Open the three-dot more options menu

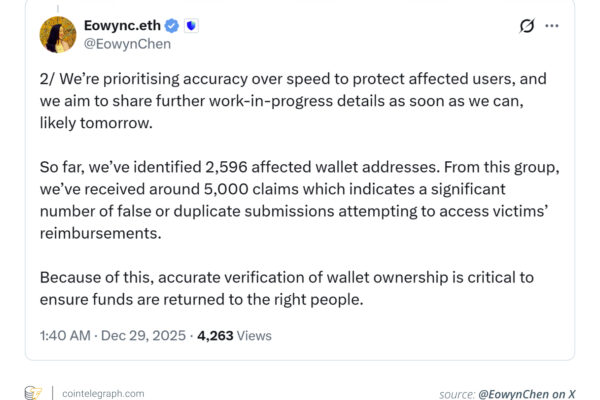[x=552, y=25]
